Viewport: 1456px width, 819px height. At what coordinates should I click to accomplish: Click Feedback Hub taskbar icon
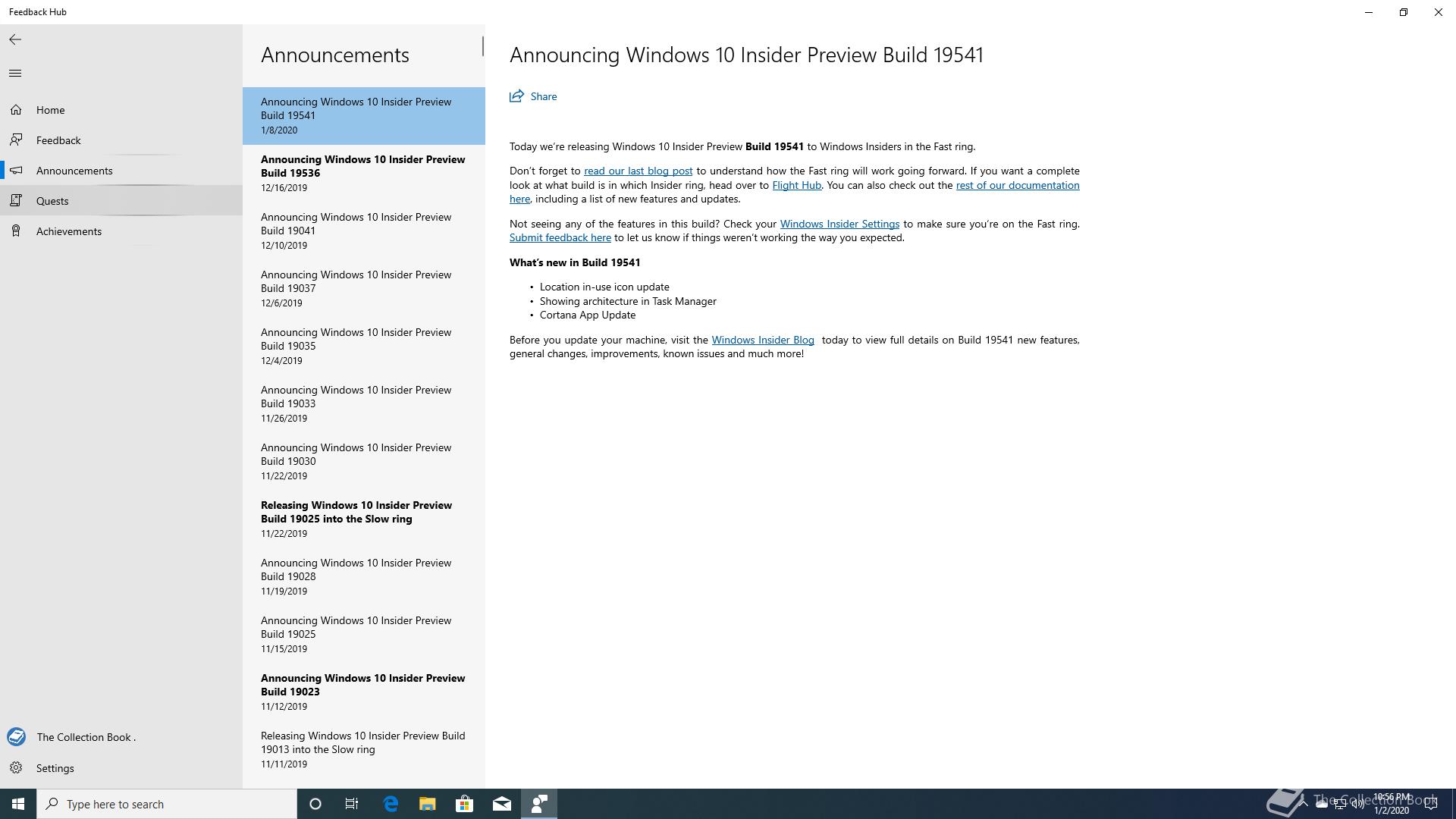pos(539,804)
